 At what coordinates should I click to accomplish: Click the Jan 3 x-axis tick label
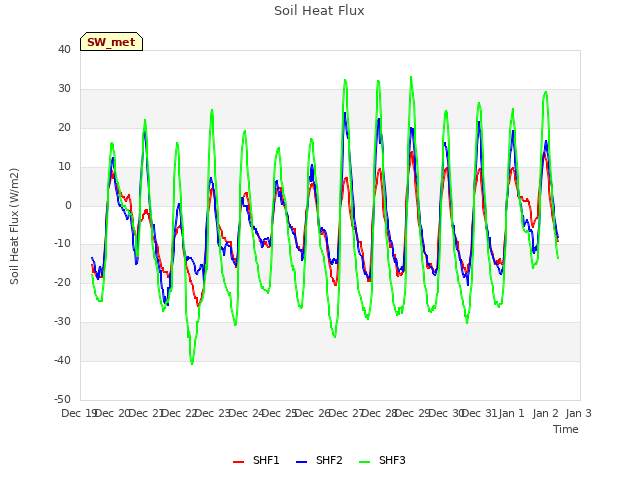tap(578, 413)
